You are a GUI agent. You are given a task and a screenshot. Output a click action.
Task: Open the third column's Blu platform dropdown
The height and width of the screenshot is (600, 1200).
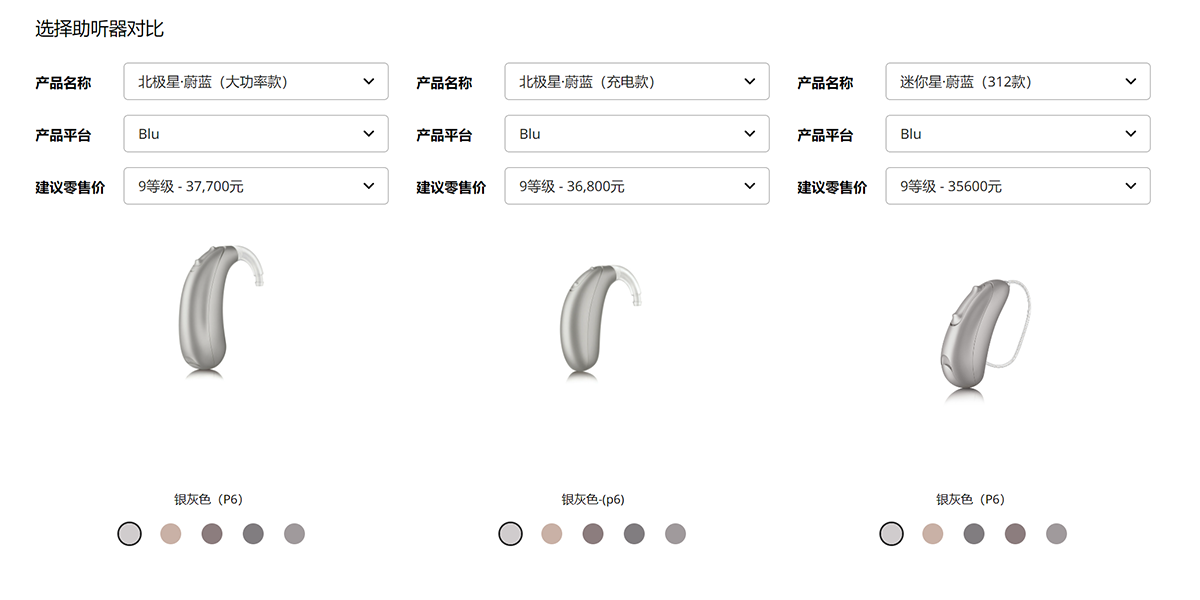pos(1018,134)
